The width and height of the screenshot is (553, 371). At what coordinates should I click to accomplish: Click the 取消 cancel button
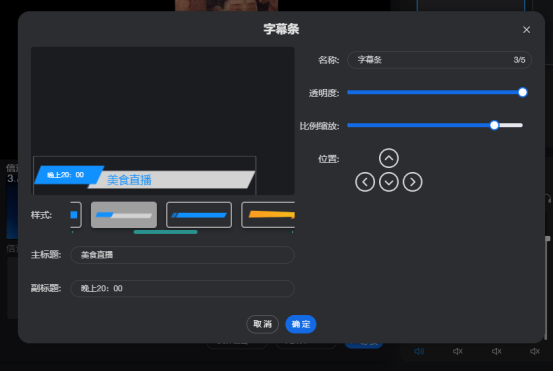point(262,324)
